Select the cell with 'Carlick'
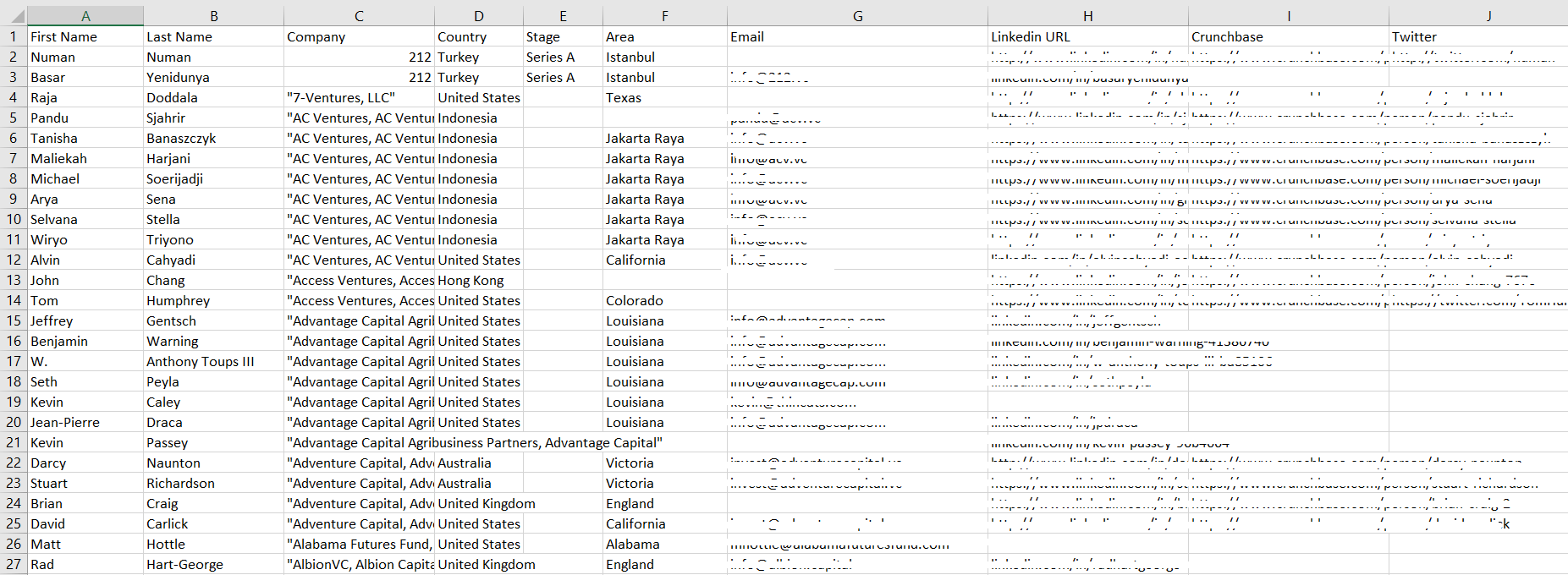 click(213, 523)
